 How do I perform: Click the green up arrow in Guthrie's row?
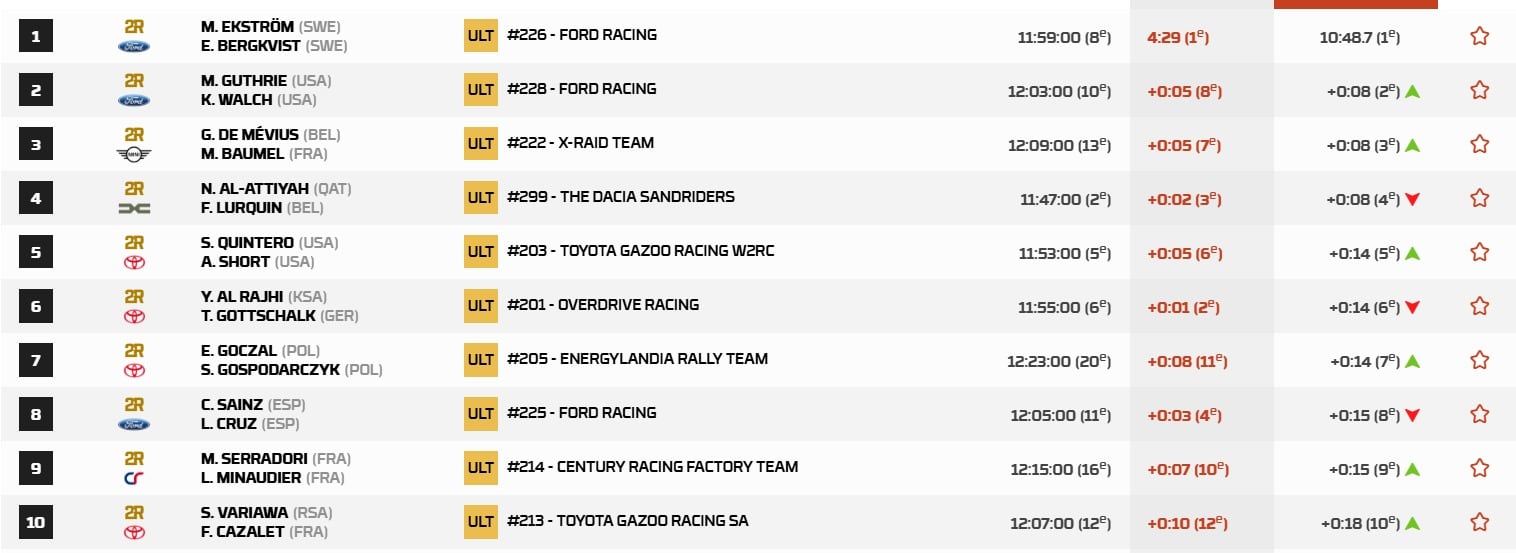click(x=1412, y=91)
